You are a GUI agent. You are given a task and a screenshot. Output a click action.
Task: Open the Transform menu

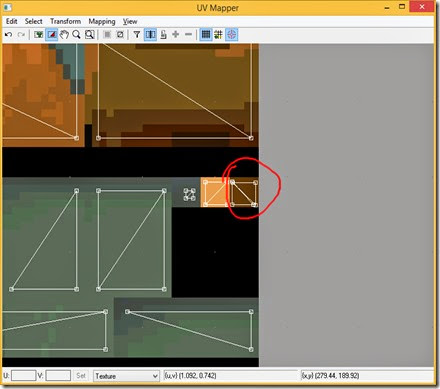[x=65, y=21]
